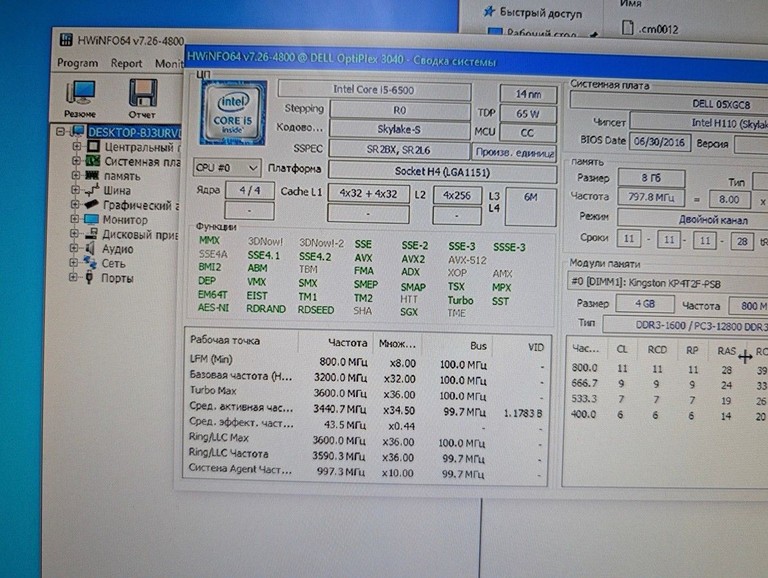Click the Intel Core i5 inside logo
The height and width of the screenshot is (578, 768).
233,113
